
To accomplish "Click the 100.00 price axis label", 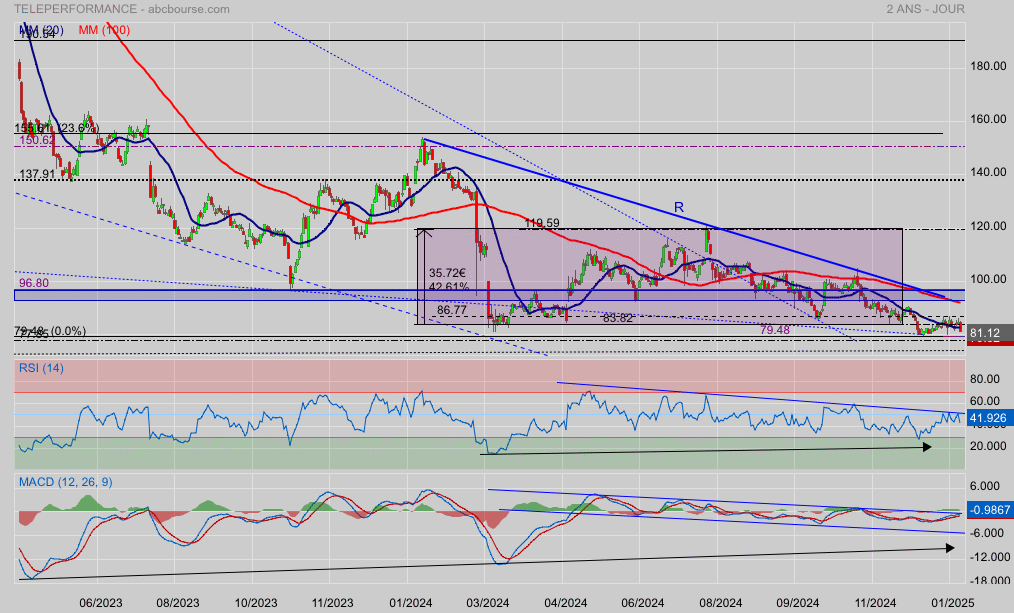I will point(988,279).
